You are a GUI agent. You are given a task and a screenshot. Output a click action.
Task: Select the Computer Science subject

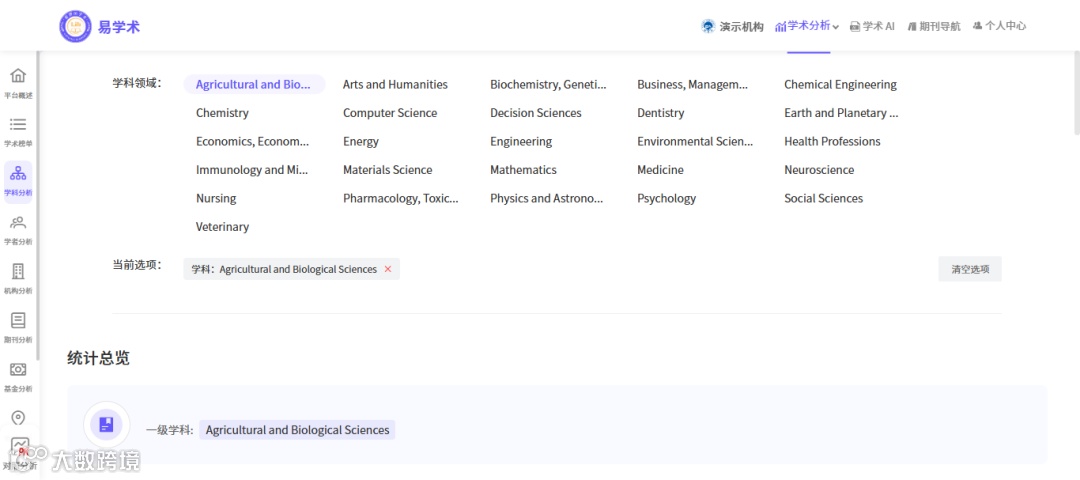(390, 113)
